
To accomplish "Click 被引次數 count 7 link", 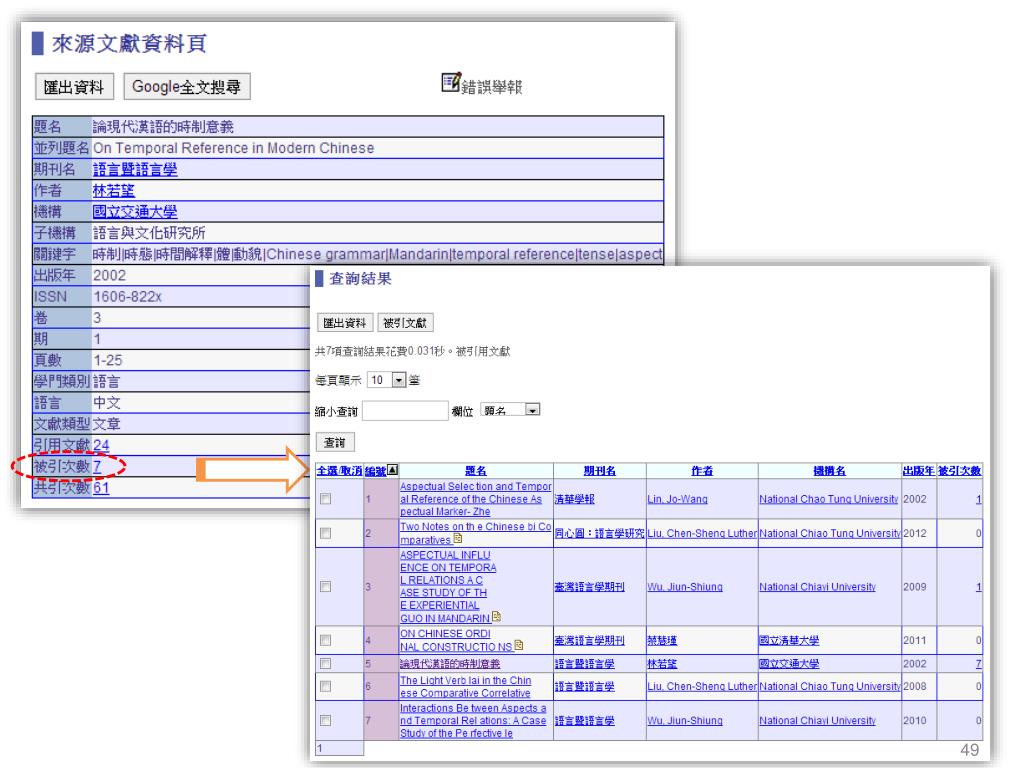I will click(x=97, y=466).
